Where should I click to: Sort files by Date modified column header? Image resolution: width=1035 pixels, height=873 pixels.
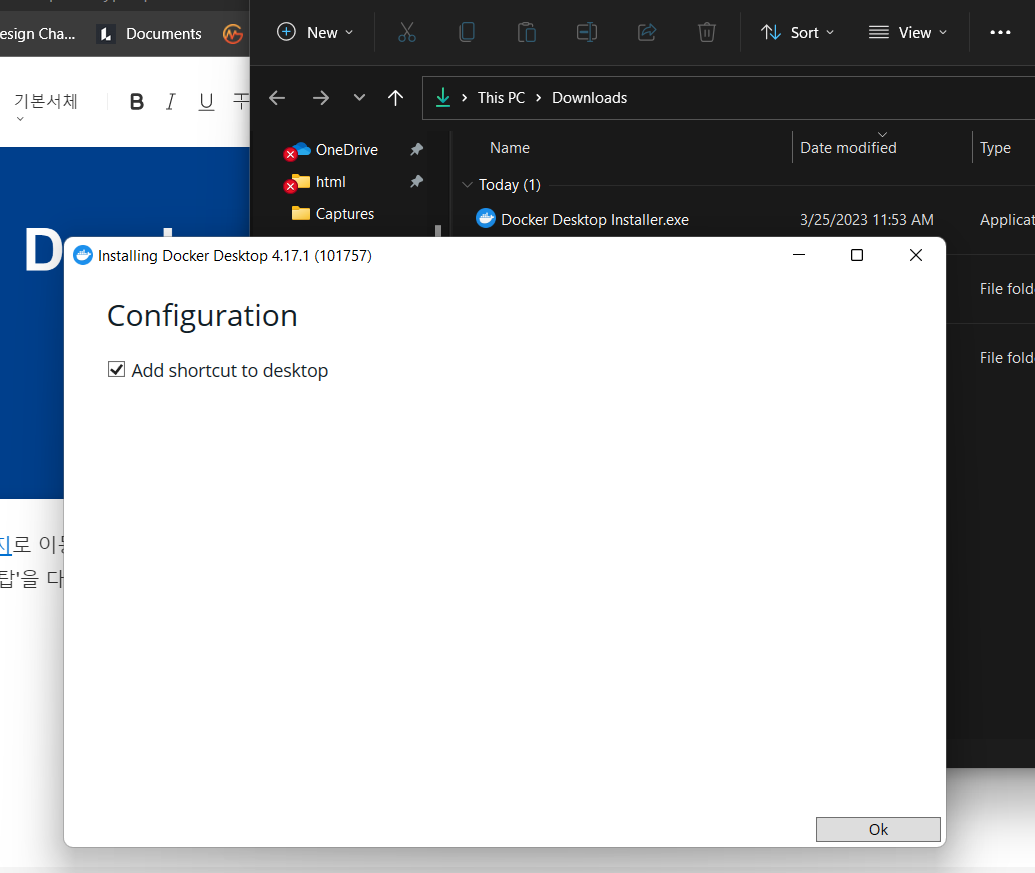pyautogui.click(x=848, y=148)
